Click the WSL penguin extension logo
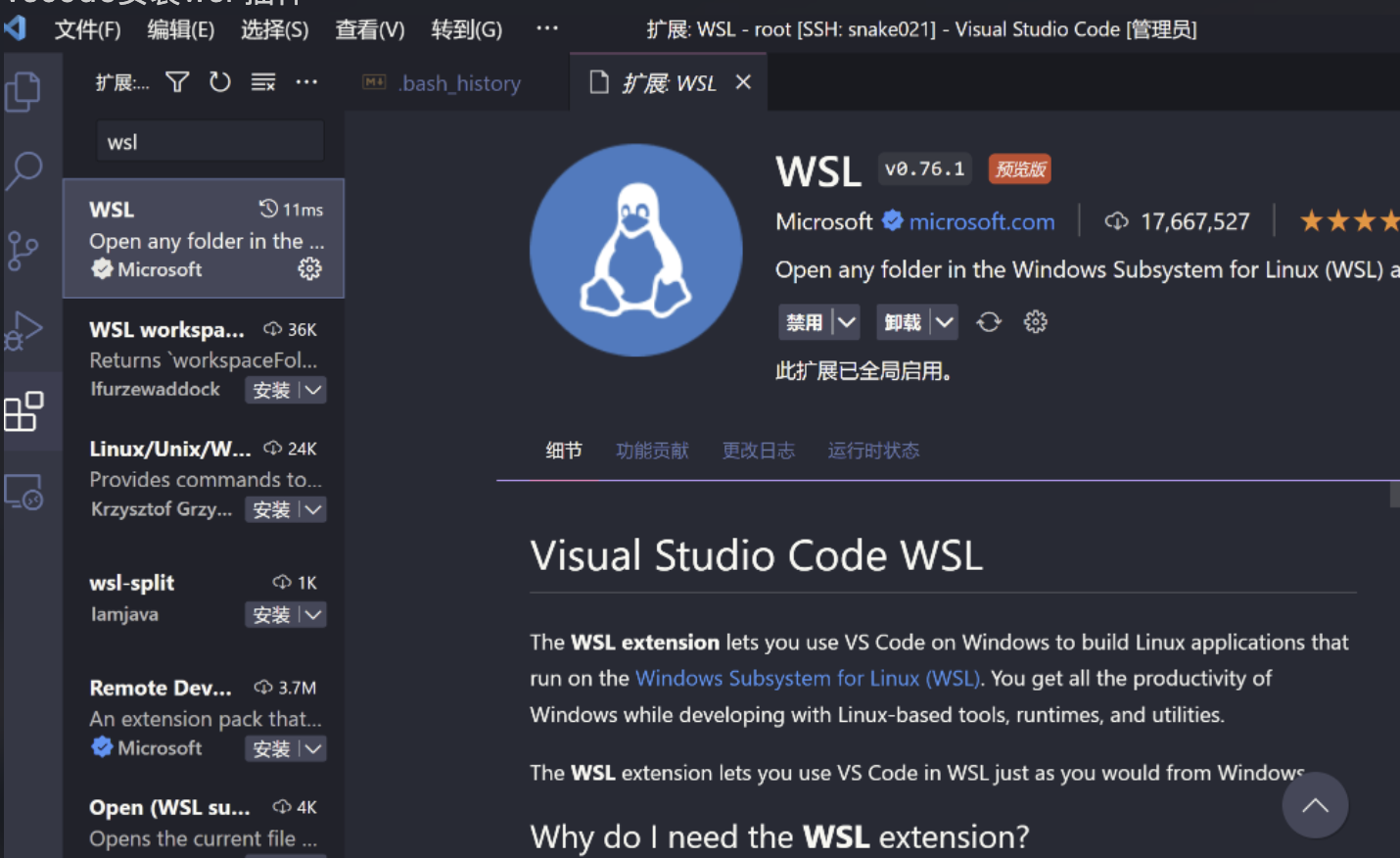 click(636, 251)
